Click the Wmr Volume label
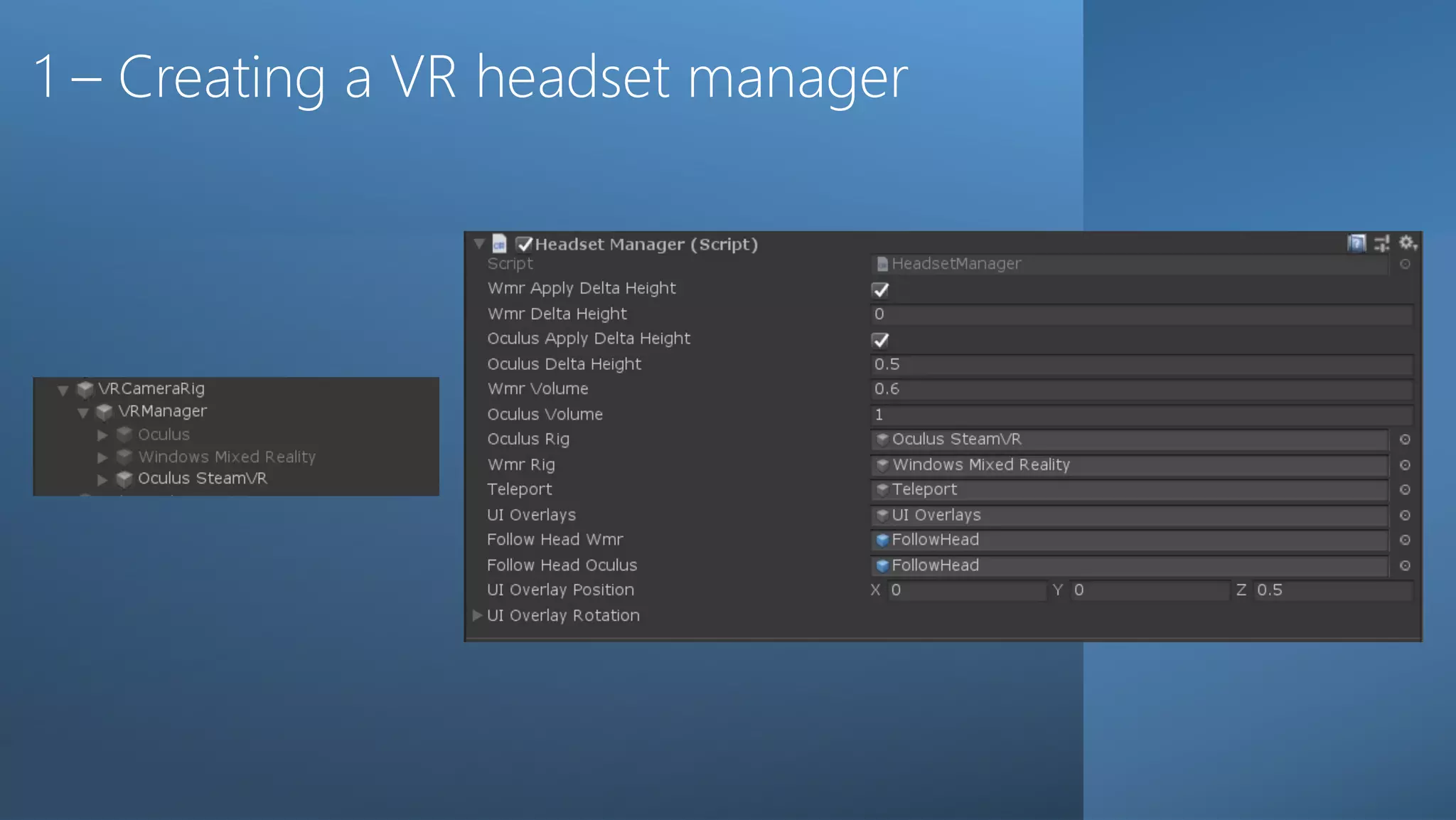 tap(537, 389)
